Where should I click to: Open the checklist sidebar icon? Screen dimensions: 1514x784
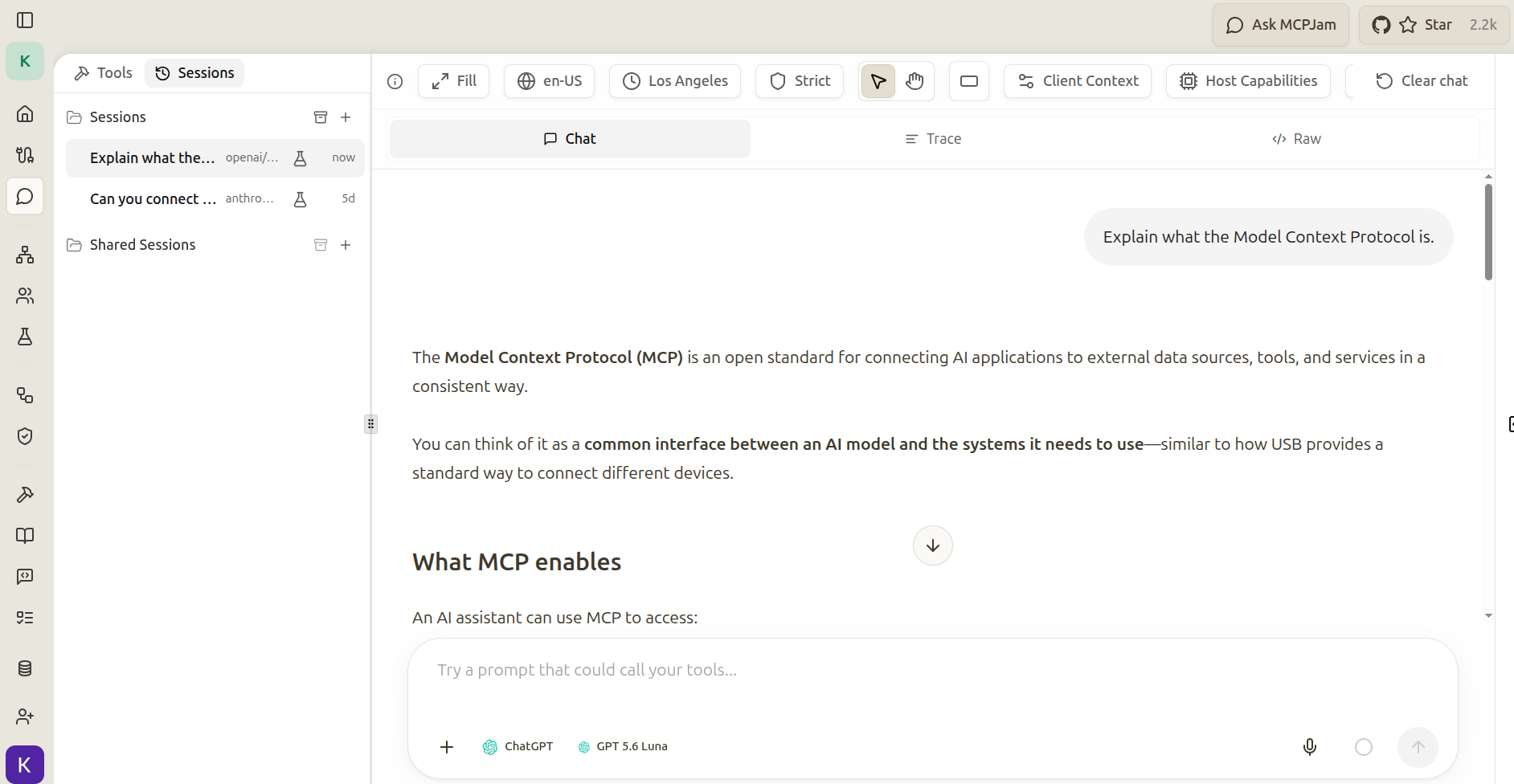point(25,618)
